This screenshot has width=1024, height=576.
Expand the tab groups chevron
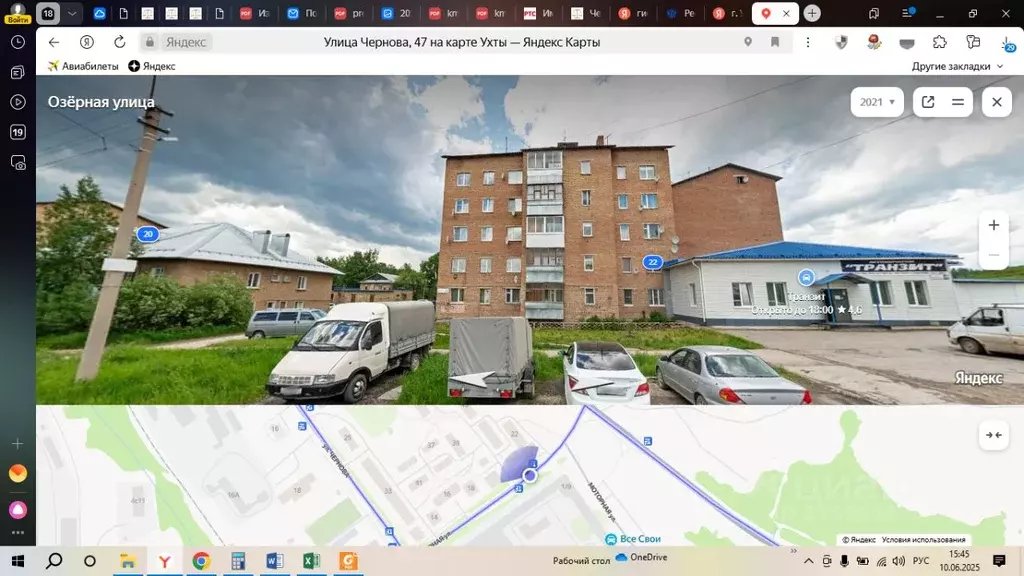pos(72,13)
